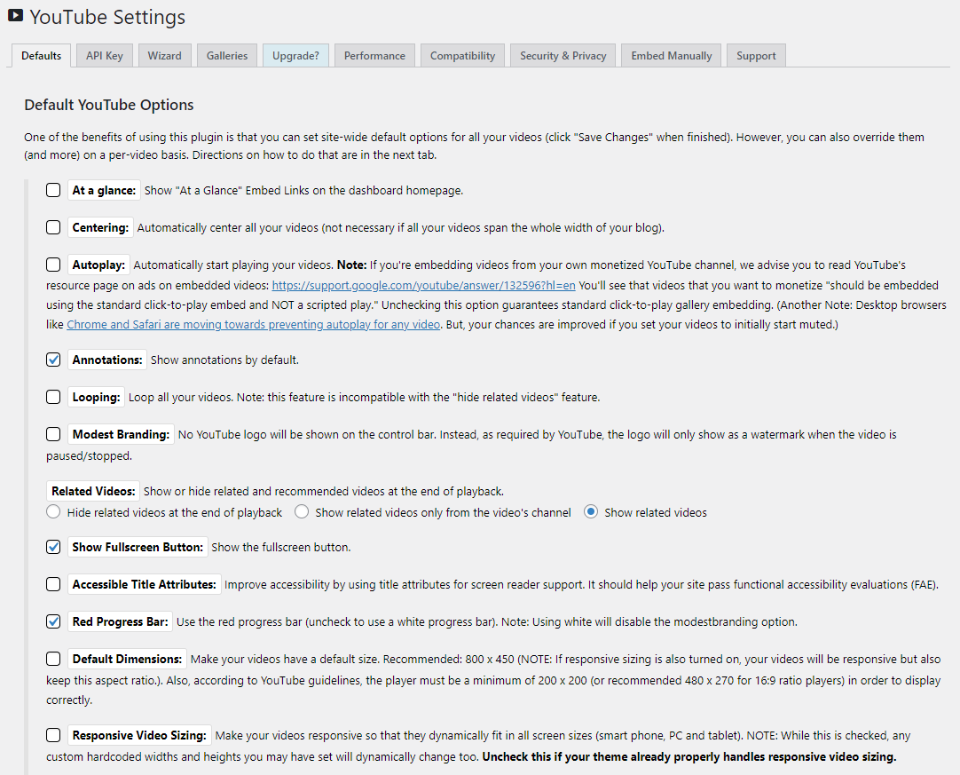This screenshot has width=960, height=775.
Task: Click the Default YouTube Options heading
Action: 109,105
